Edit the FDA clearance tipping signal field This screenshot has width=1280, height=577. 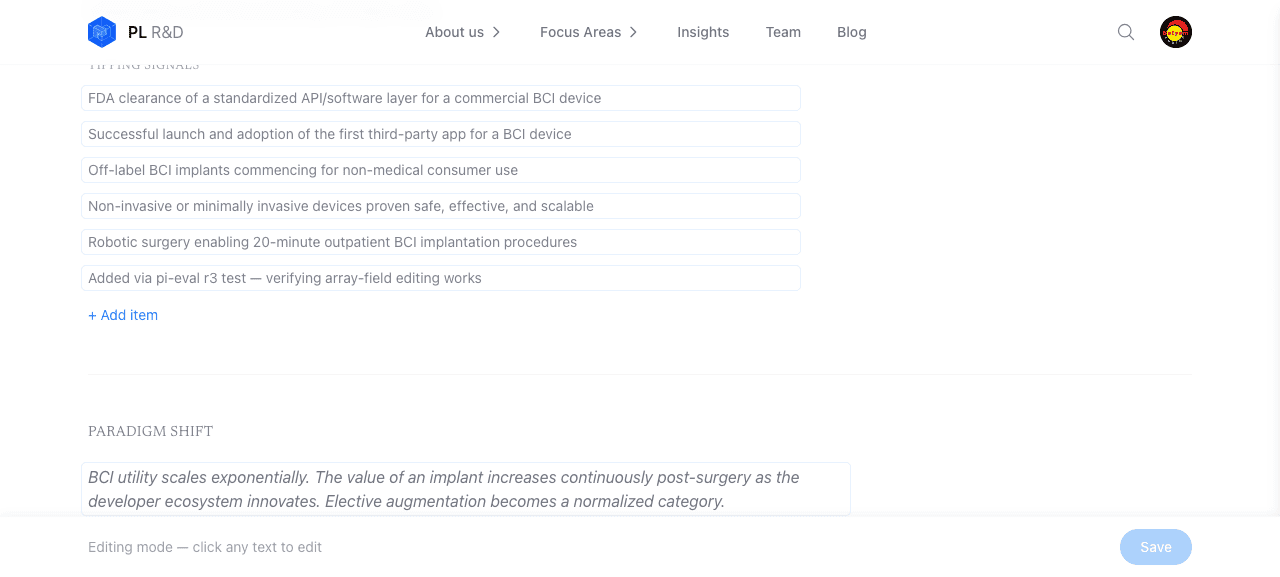click(x=441, y=98)
